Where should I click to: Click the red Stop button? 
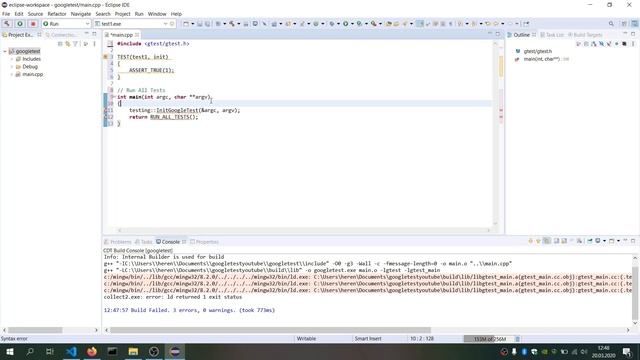click(x=33, y=24)
